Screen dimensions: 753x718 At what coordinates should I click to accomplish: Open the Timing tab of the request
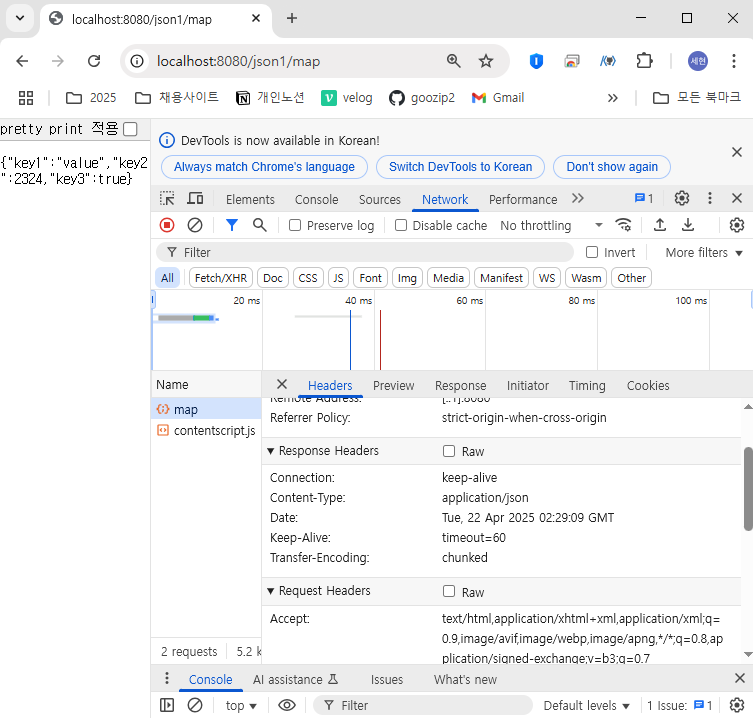pyautogui.click(x=587, y=386)
